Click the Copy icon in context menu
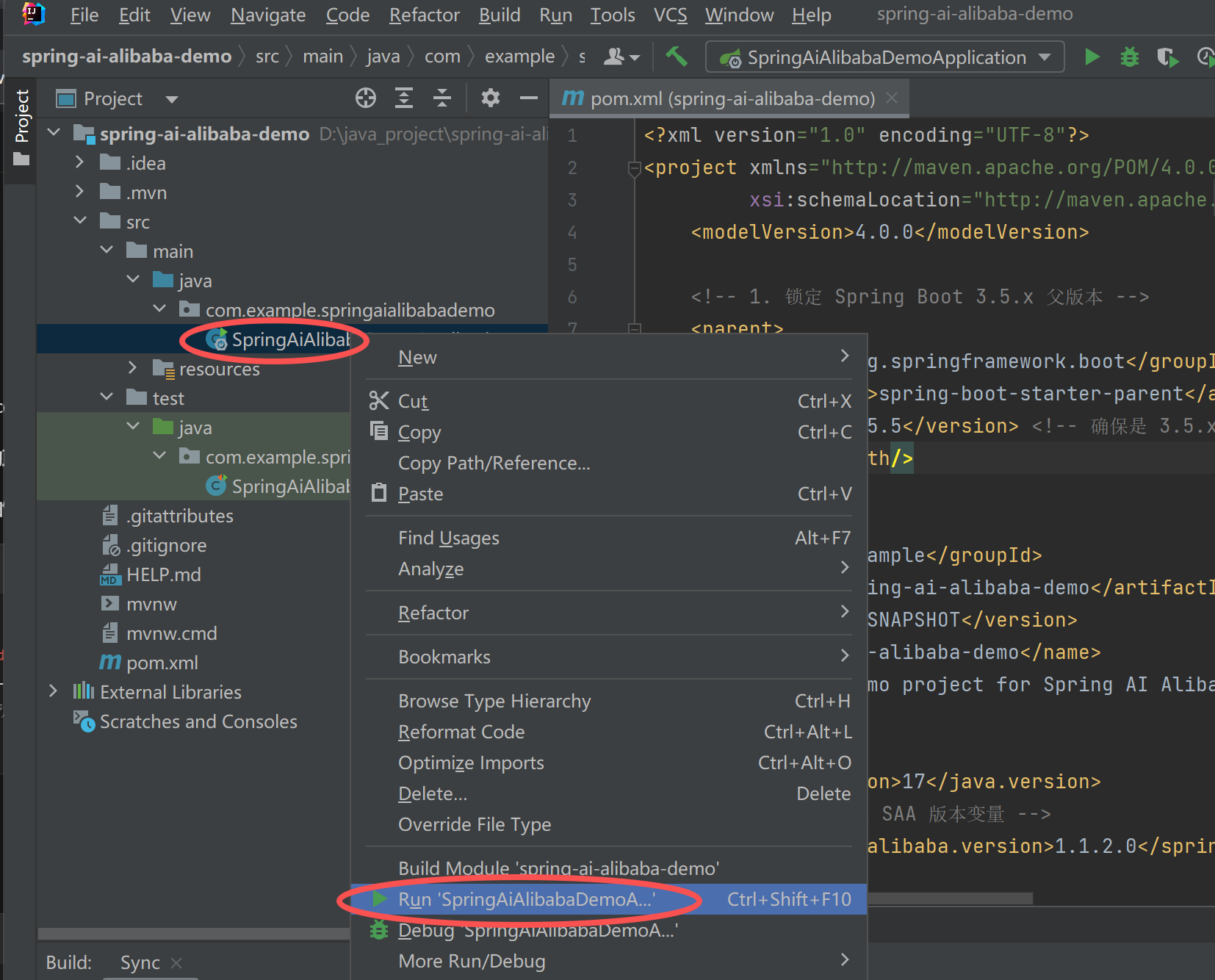 [x=379, y=431]
